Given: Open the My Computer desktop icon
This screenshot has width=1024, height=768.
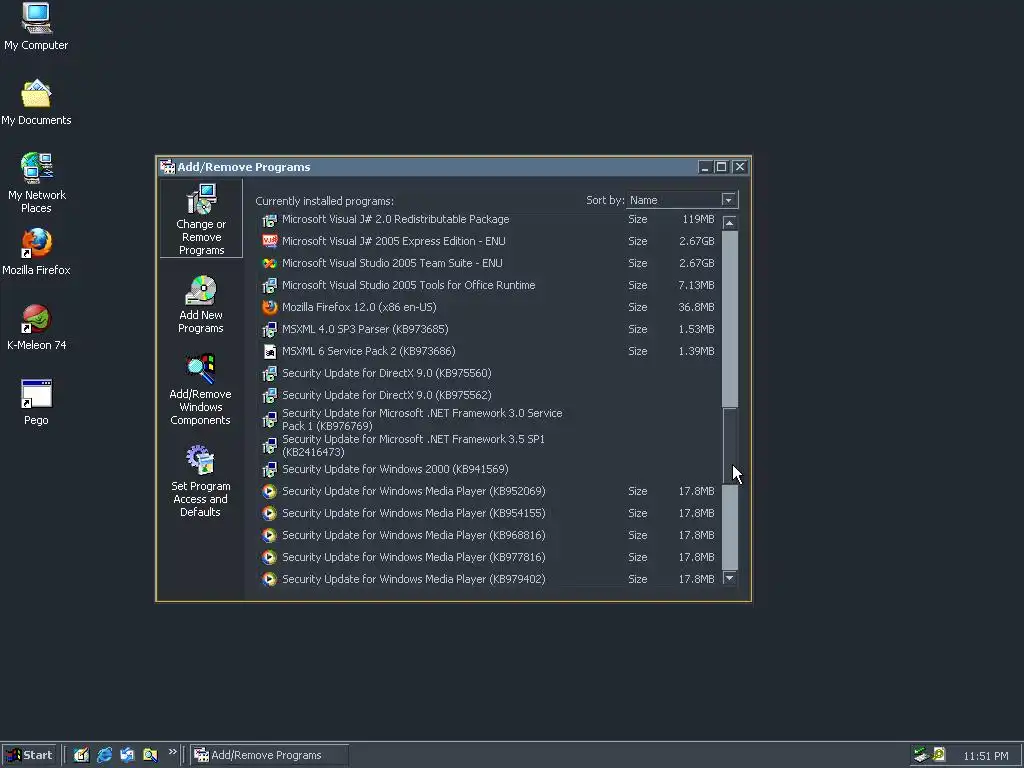Looking at the screenshot, I should pyautogui.click(x=36, y=26).
